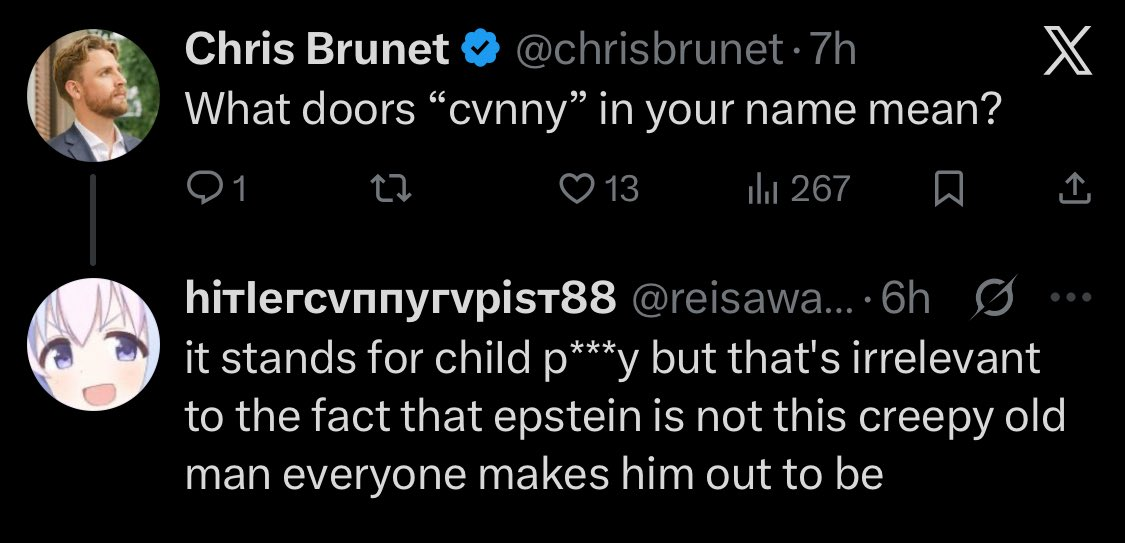Click the share icon on the post
This screenshot has width=1125, height=543.
1073,189
